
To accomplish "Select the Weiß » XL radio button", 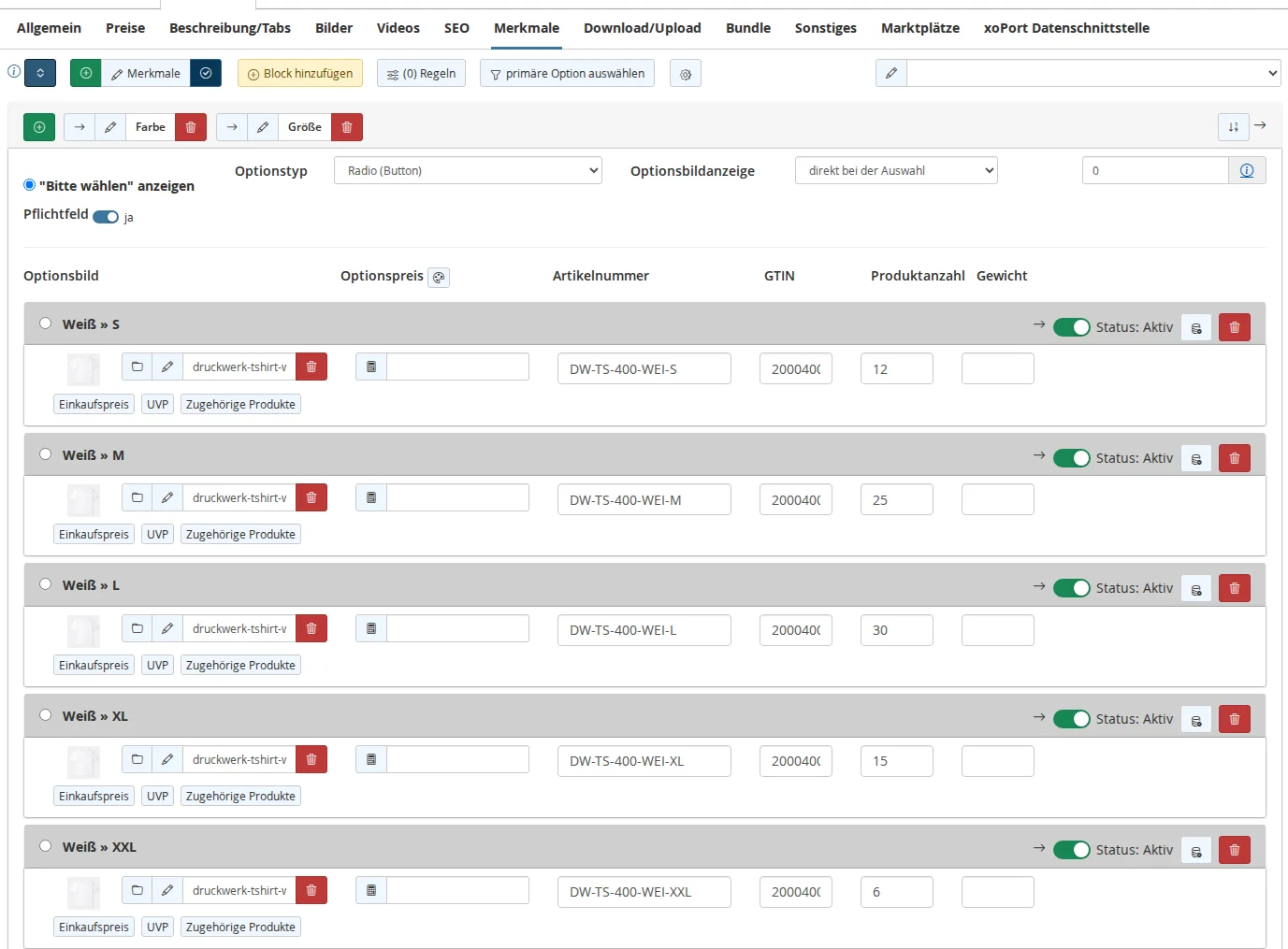I will click(x=45, y=715).
